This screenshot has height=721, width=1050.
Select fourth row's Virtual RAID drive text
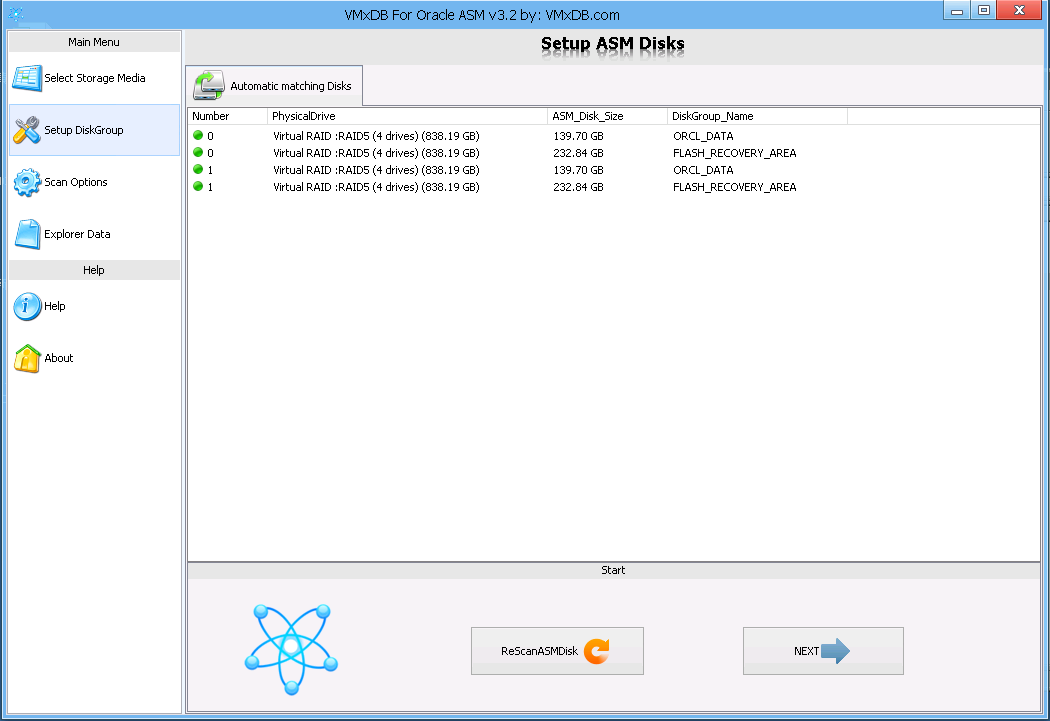(376, 187)
